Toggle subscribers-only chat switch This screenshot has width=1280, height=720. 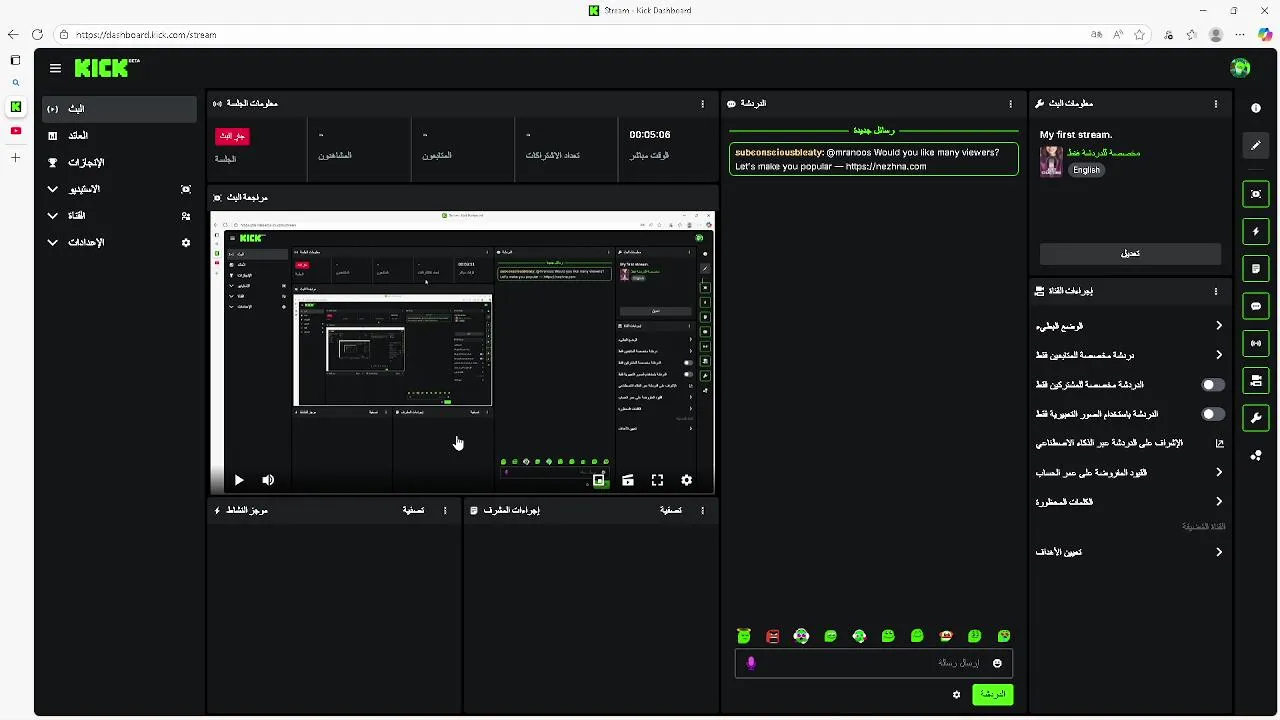[1212, 384]
